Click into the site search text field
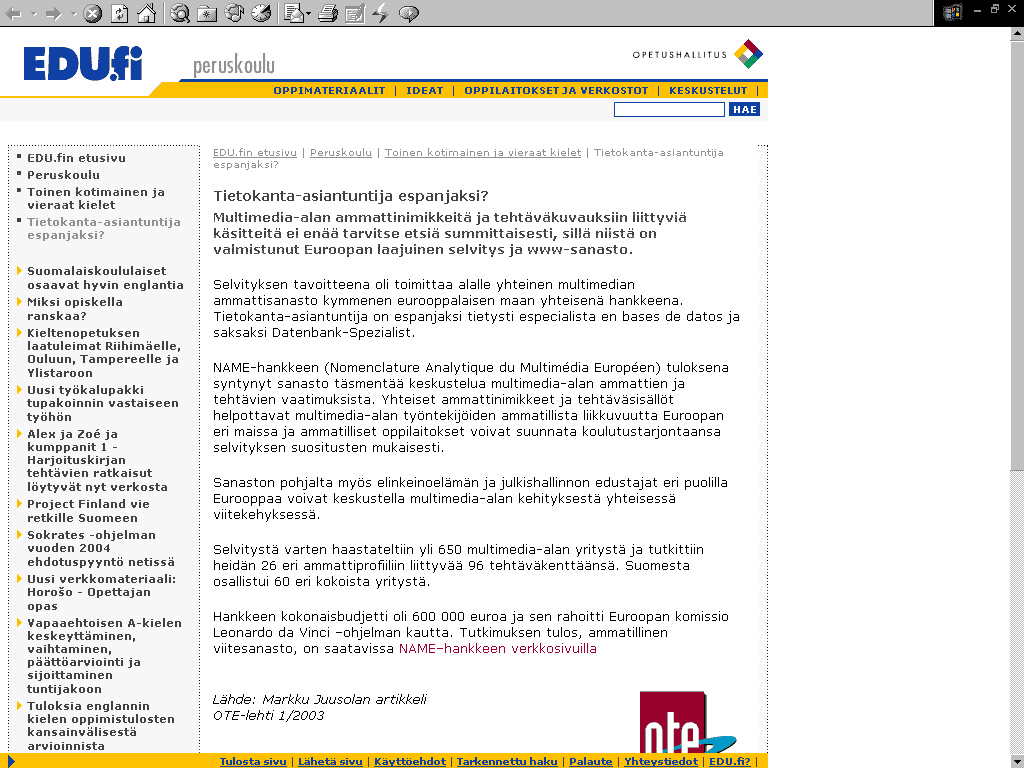Screen dimensions: 1024x768 [x=668, y=109]
